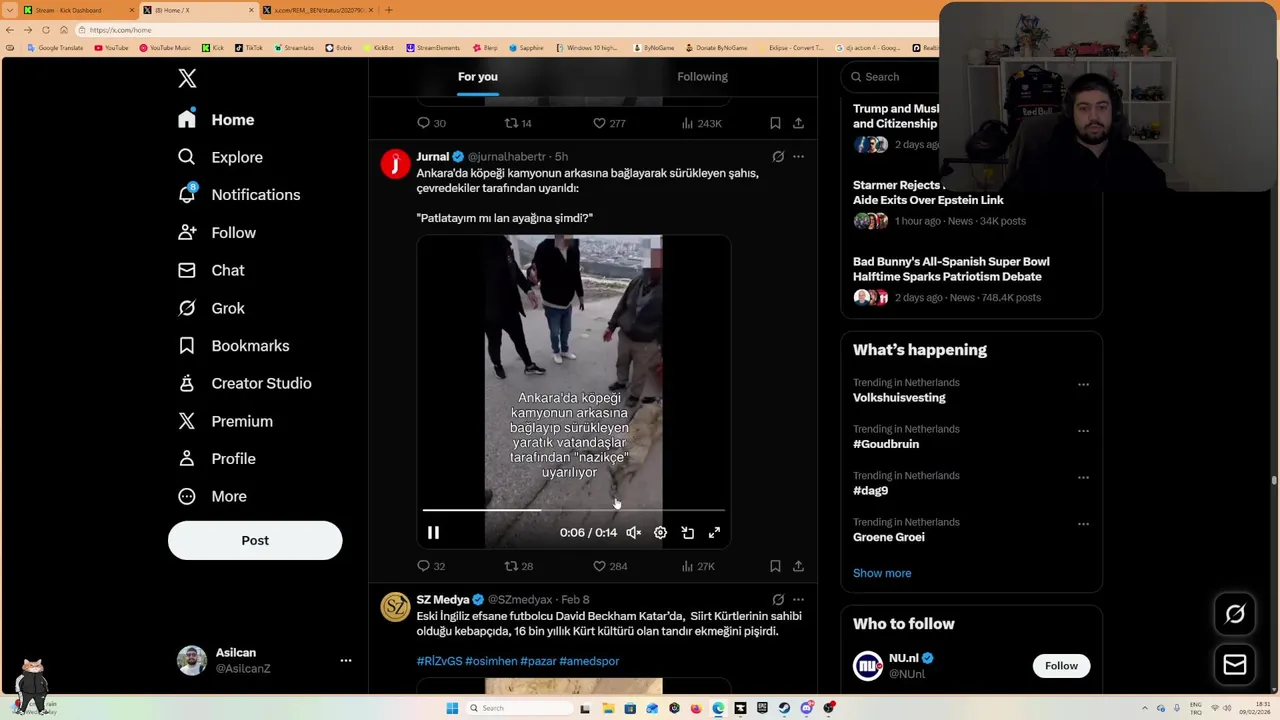Open Grok icon on SZ Medya post
Image resolution: width=1280 pixels, height=720 pixels.
(778, 600)
